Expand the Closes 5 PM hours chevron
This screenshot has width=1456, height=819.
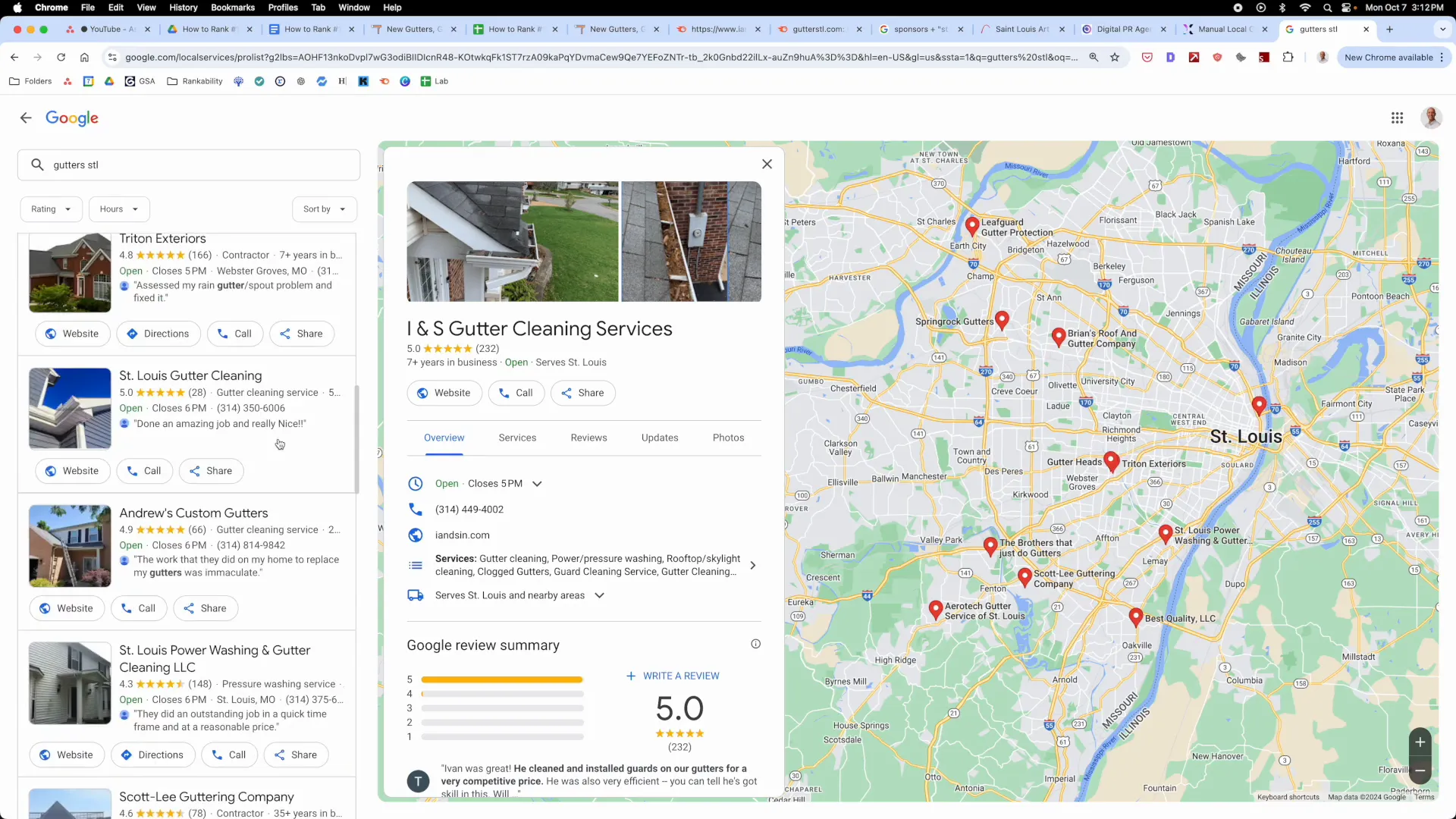(537, 484)
